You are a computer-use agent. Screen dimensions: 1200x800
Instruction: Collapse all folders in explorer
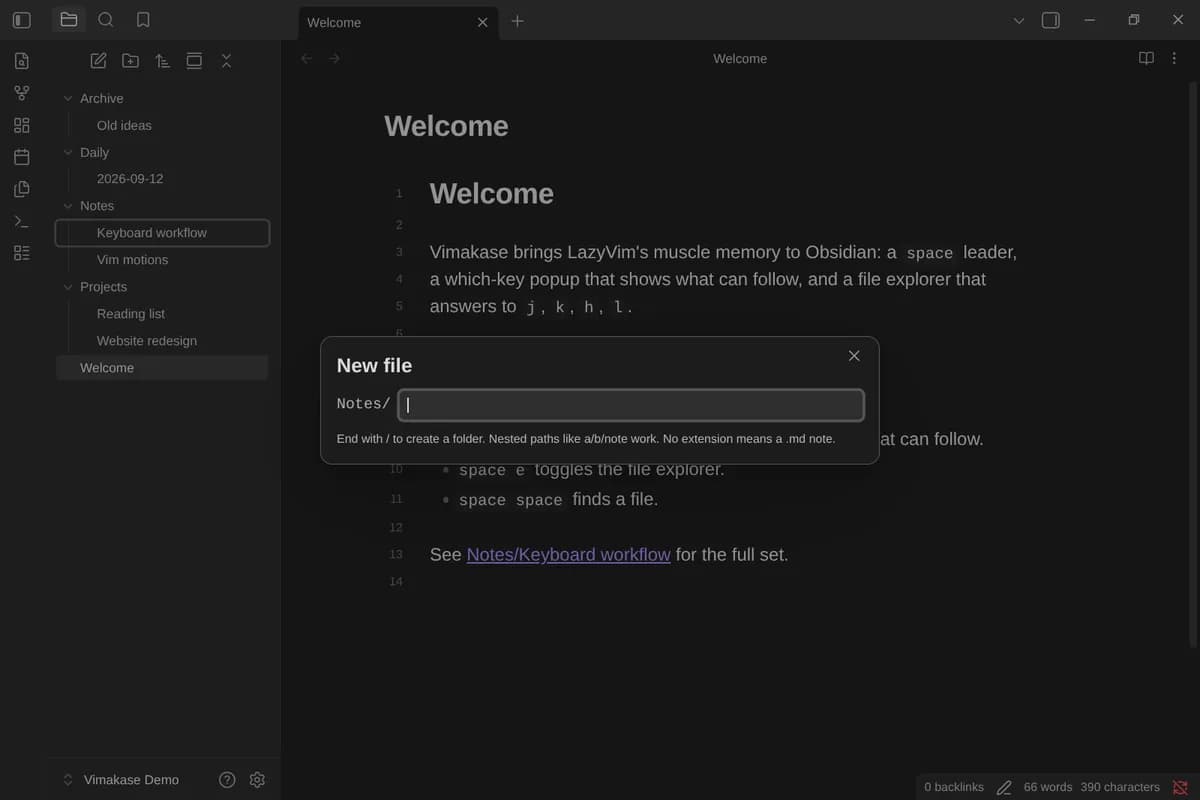pos(226,61)
